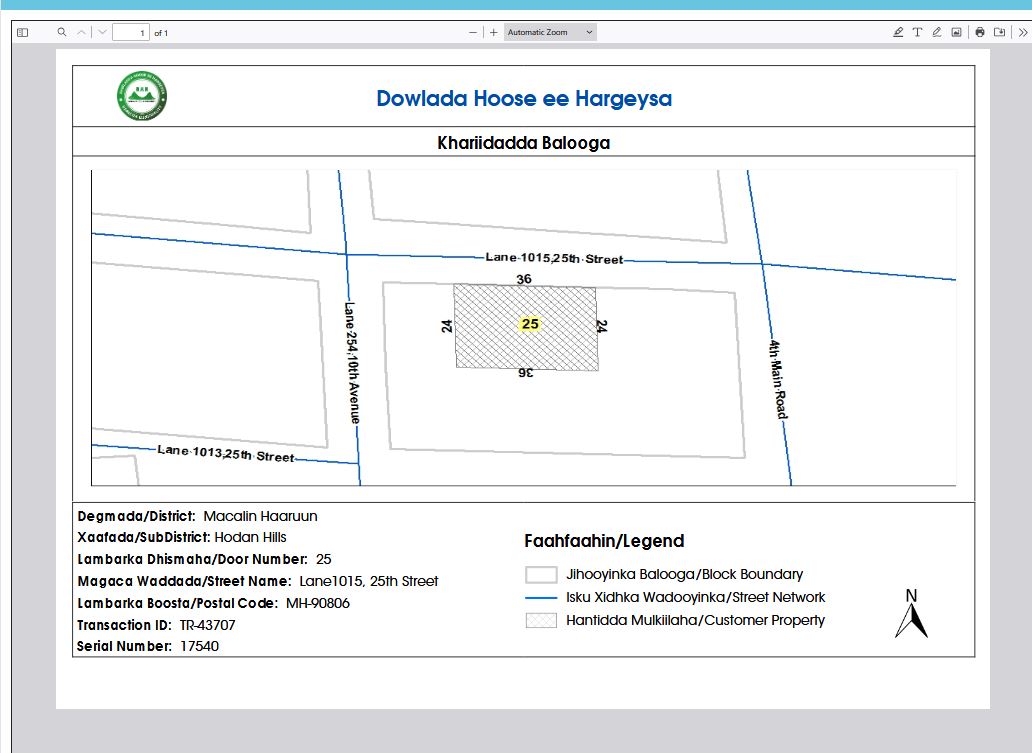The width and height of the screenshot is (1032, 753).
Task: Click the zoom in plus button
Action: 494,32
